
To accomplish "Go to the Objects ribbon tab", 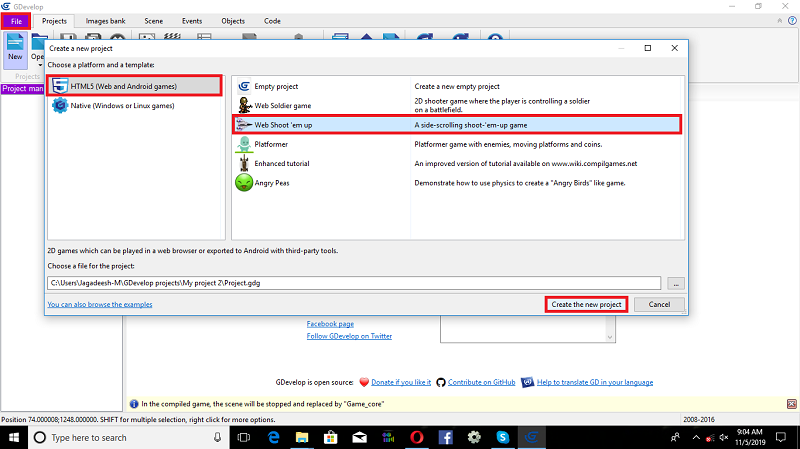I will tap(233, 21).
